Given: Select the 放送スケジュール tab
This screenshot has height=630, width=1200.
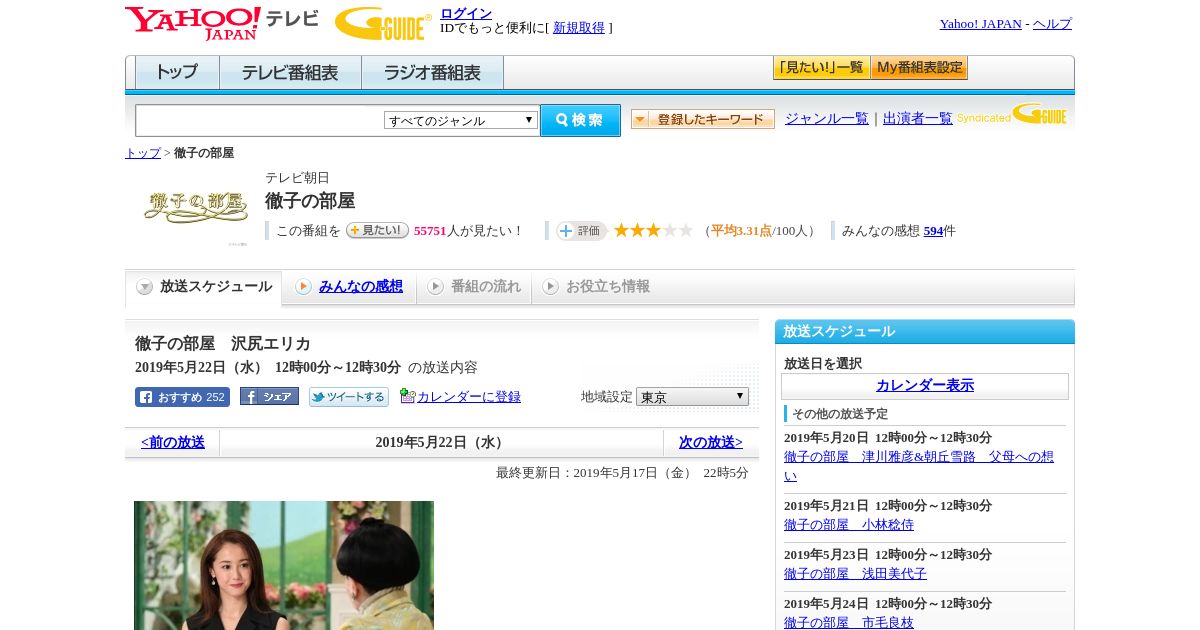Looking at the screenshot, I should click(x=203, y=287).
